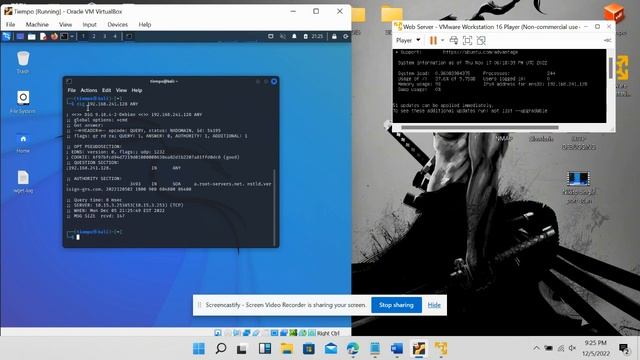Show hidden tray icons chevron

(x=536, y=348)
